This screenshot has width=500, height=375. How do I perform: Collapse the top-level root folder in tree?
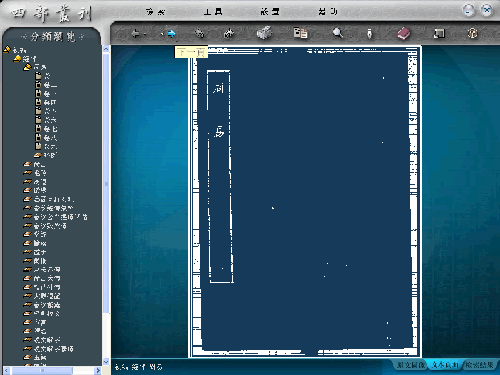(x=7, y=50)
